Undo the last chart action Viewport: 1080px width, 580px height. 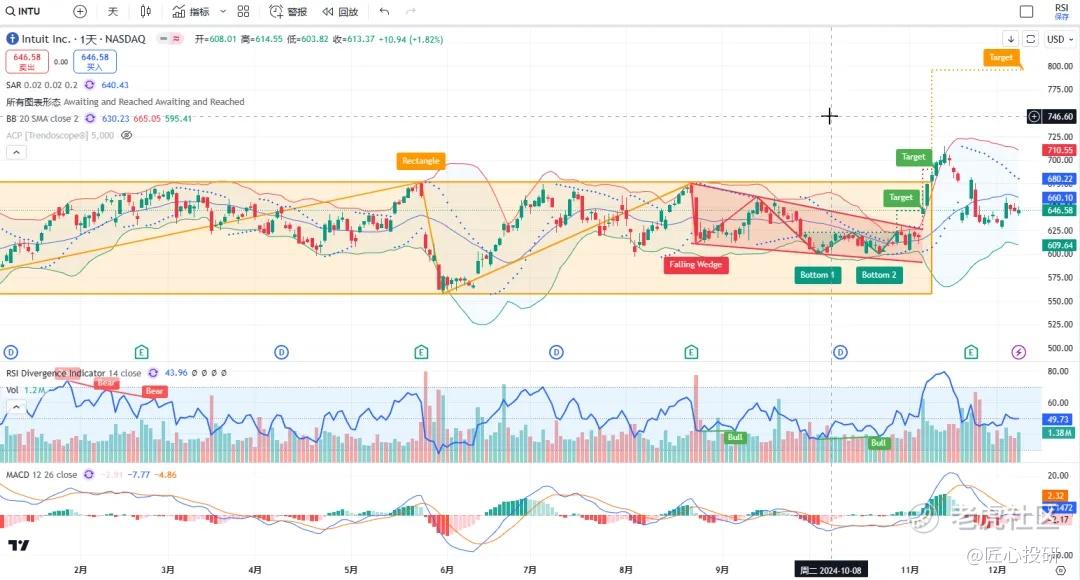[384, 11]
